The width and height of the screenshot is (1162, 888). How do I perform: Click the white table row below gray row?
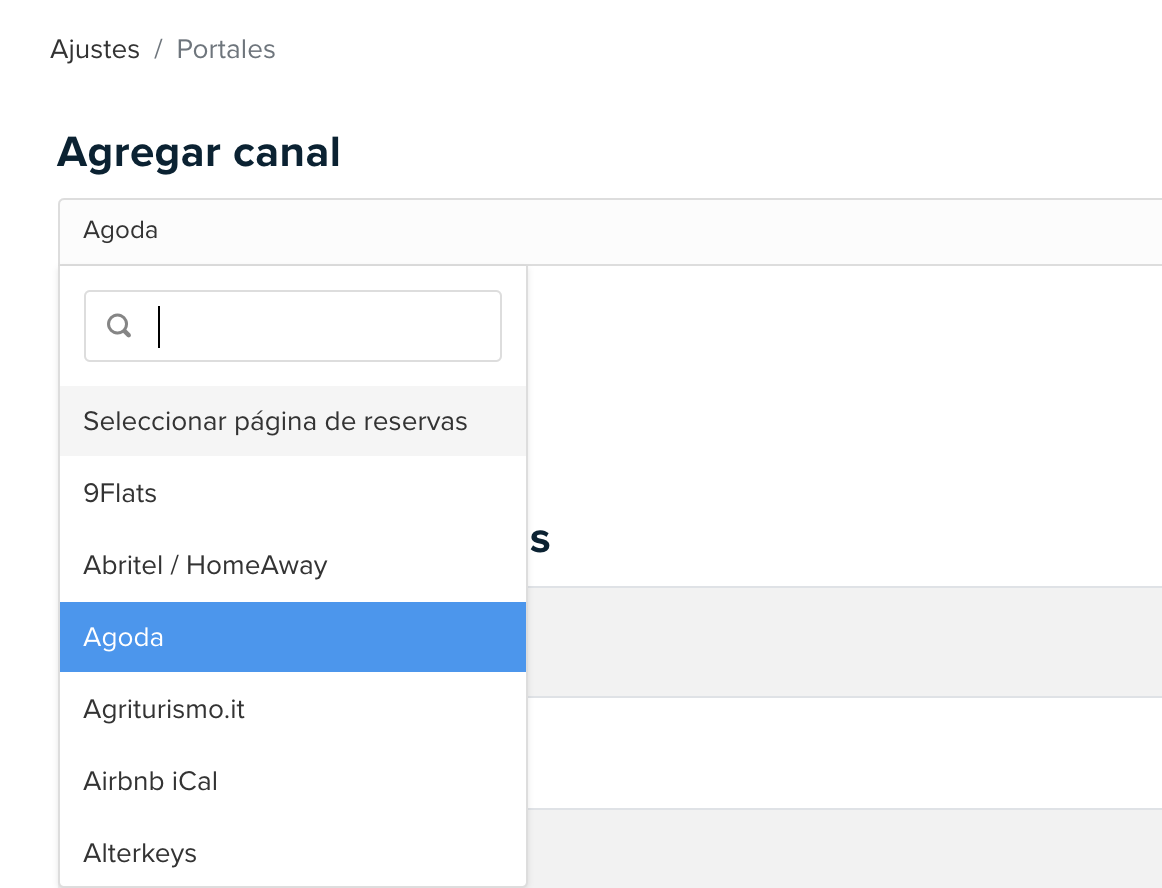pos(844,753)
